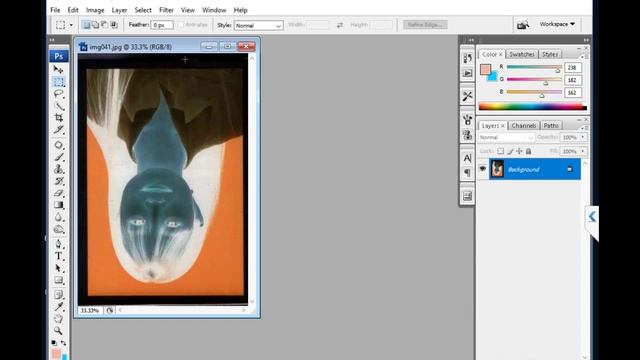Click the foreground color swatch in Color panel
The width and height of the screenshot is (640, 360).
click(485, 69)
